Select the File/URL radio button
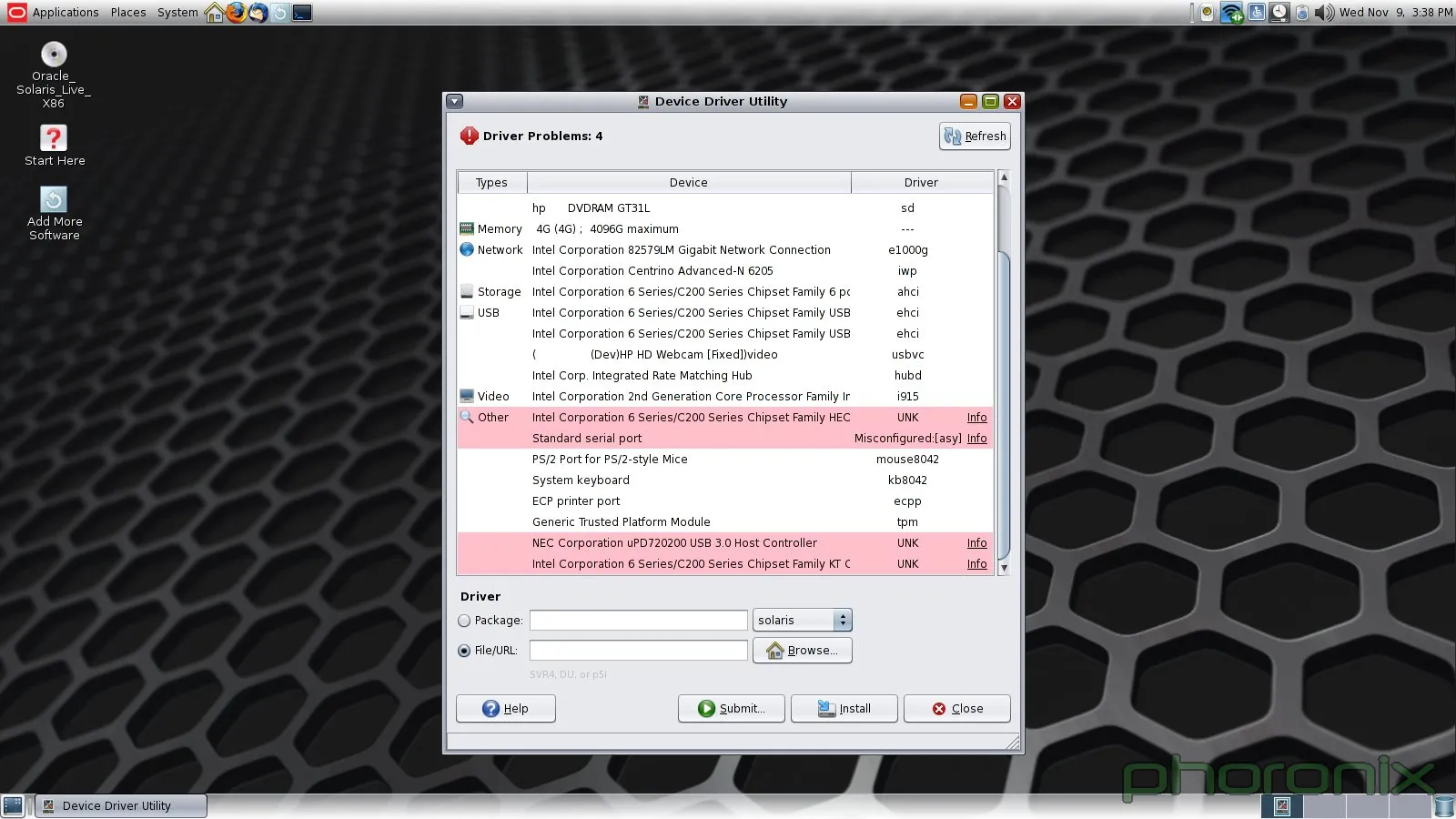 click(x=465, y=651)
